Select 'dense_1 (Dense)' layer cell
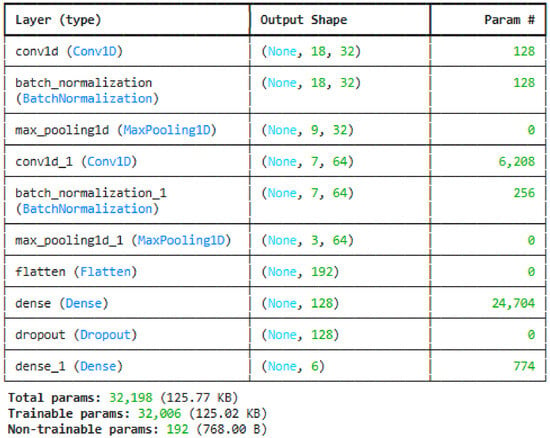Screen dimensions: 550x438 click(x=69, y=367)
